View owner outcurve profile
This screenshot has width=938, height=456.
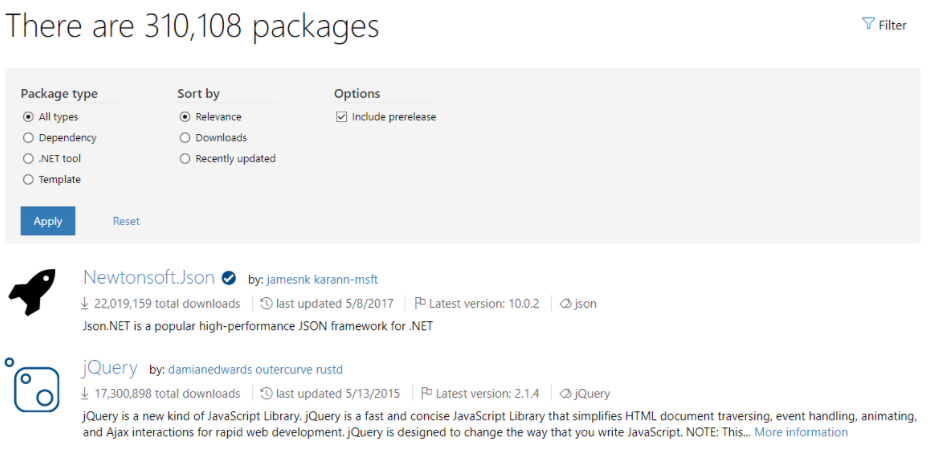285,370
